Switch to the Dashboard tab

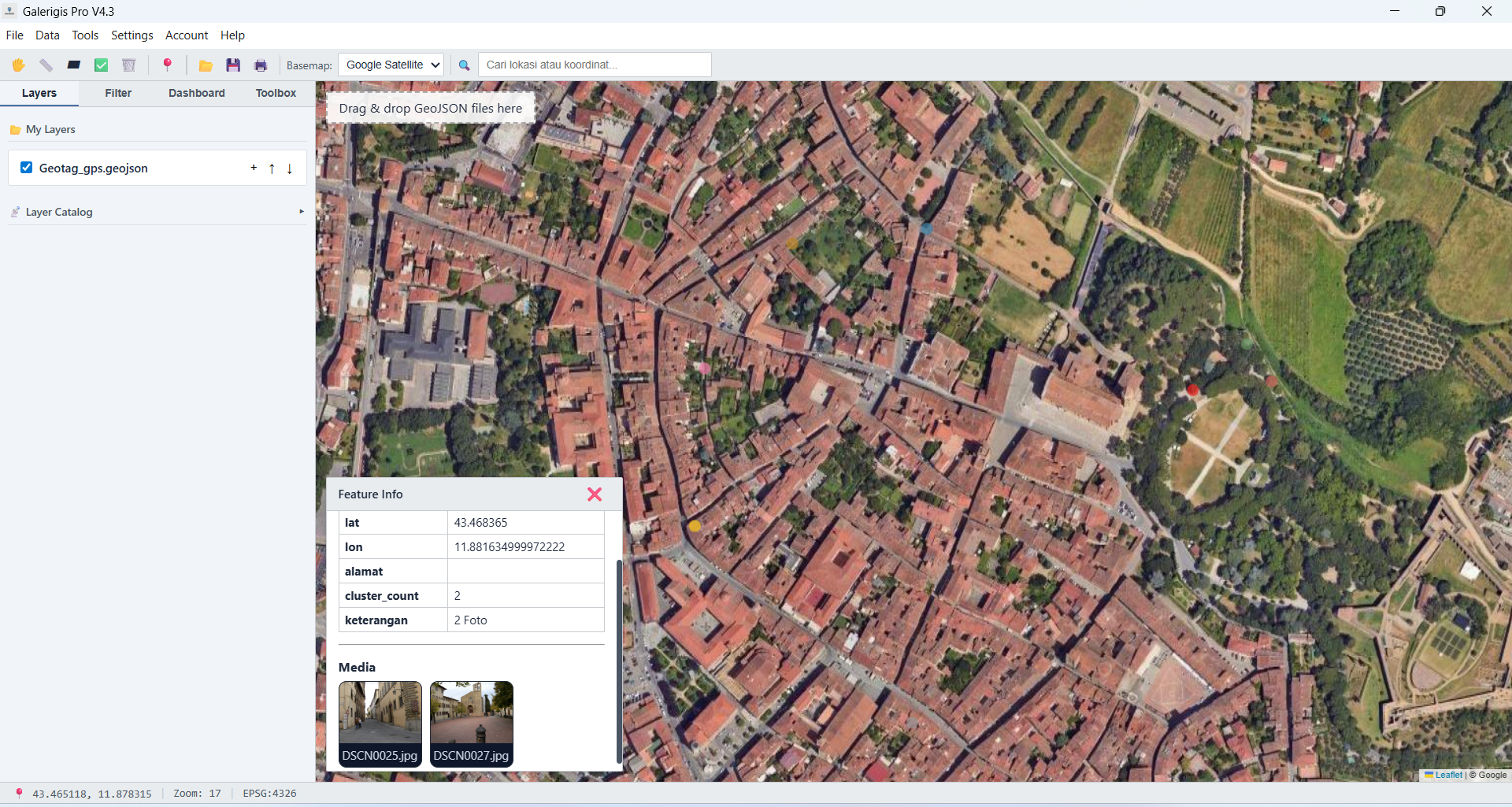click(x=197, y=93)
